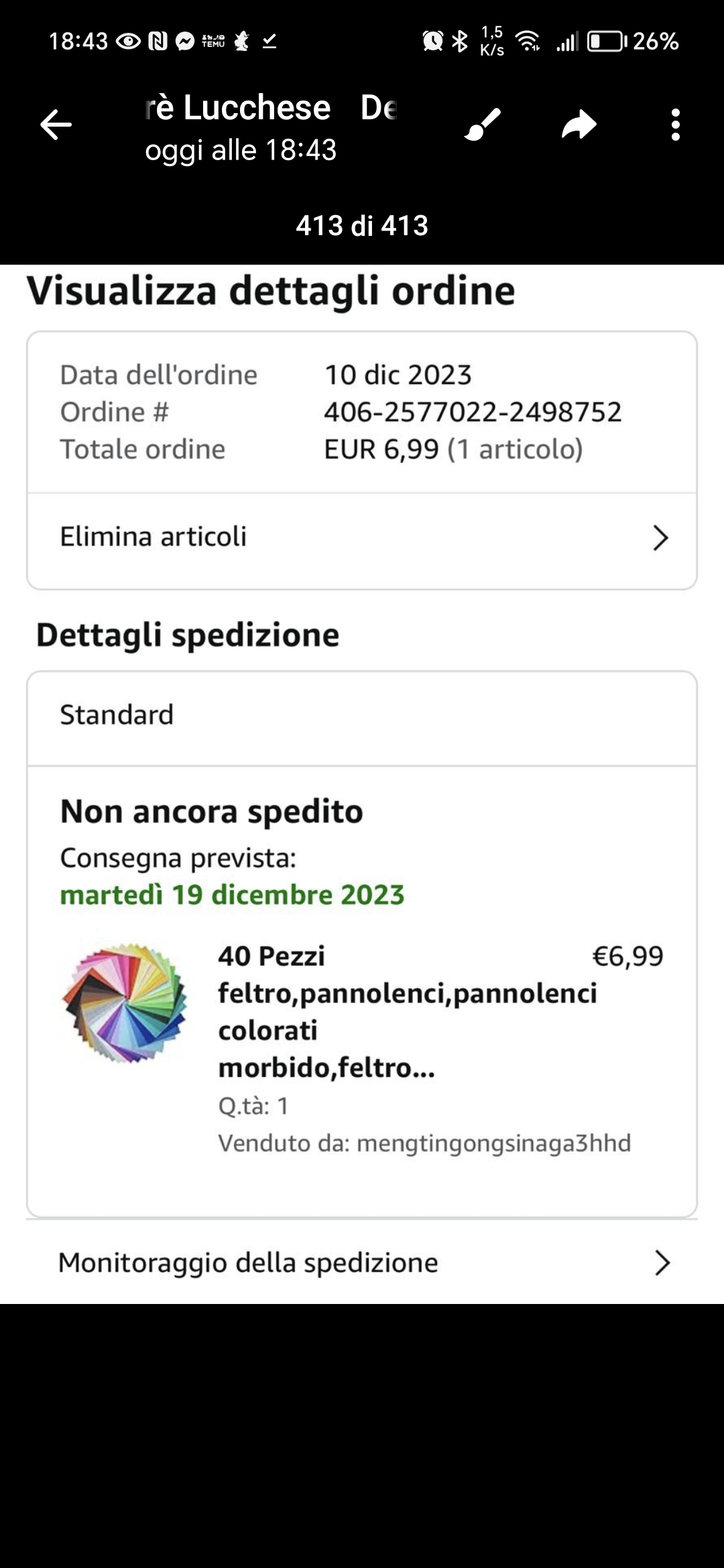The width and height of the screenshot is (724, 1568).
Task: Tap the back arrow in header
Action: pos(56,125)
